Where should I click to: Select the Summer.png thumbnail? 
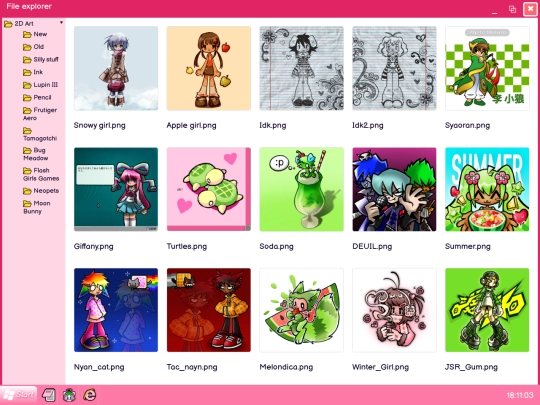click(x=487, y=189)
